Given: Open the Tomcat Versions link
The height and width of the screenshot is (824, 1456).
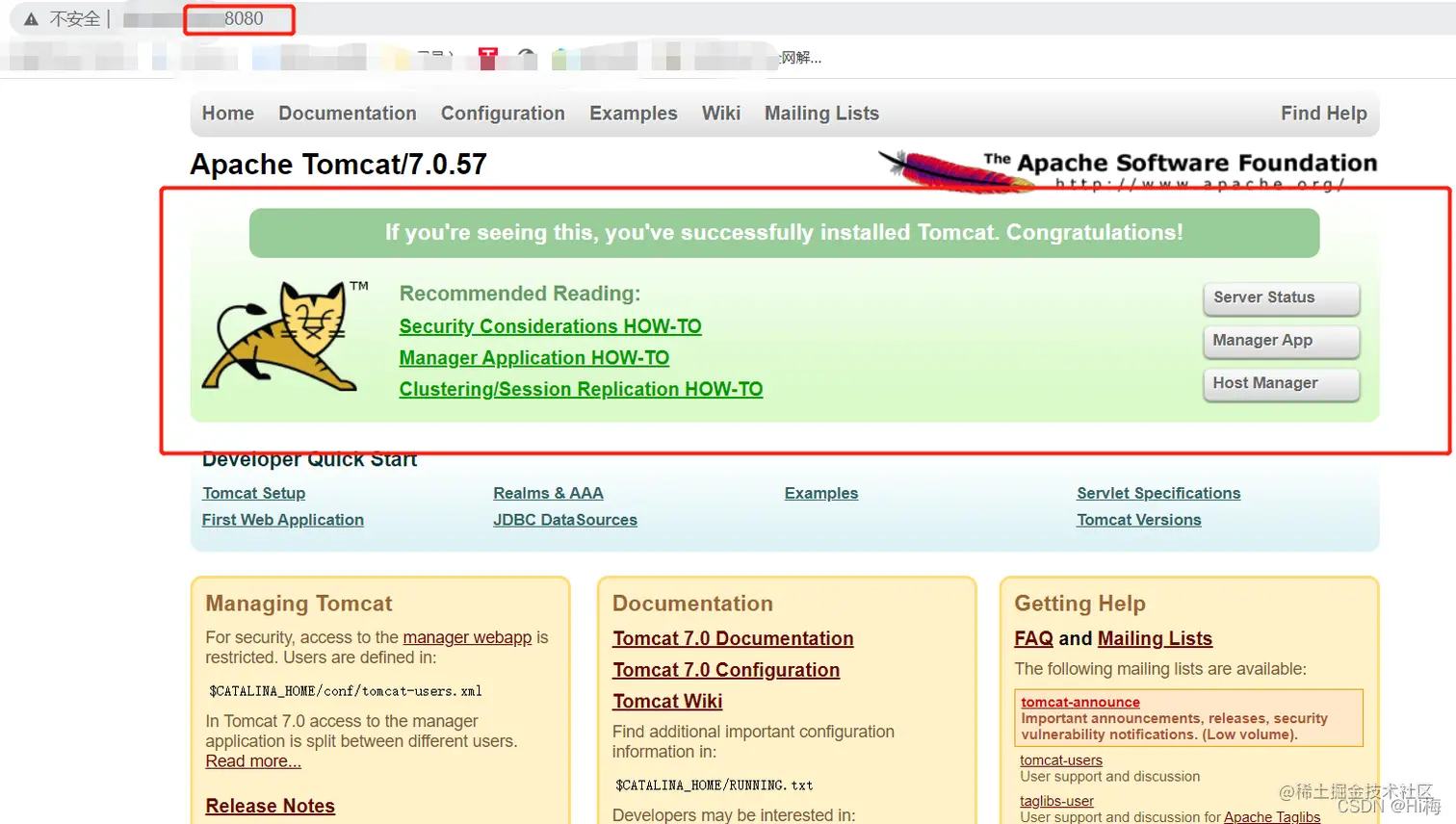Looking at the screenshot, I should [x=1139, y=520].
